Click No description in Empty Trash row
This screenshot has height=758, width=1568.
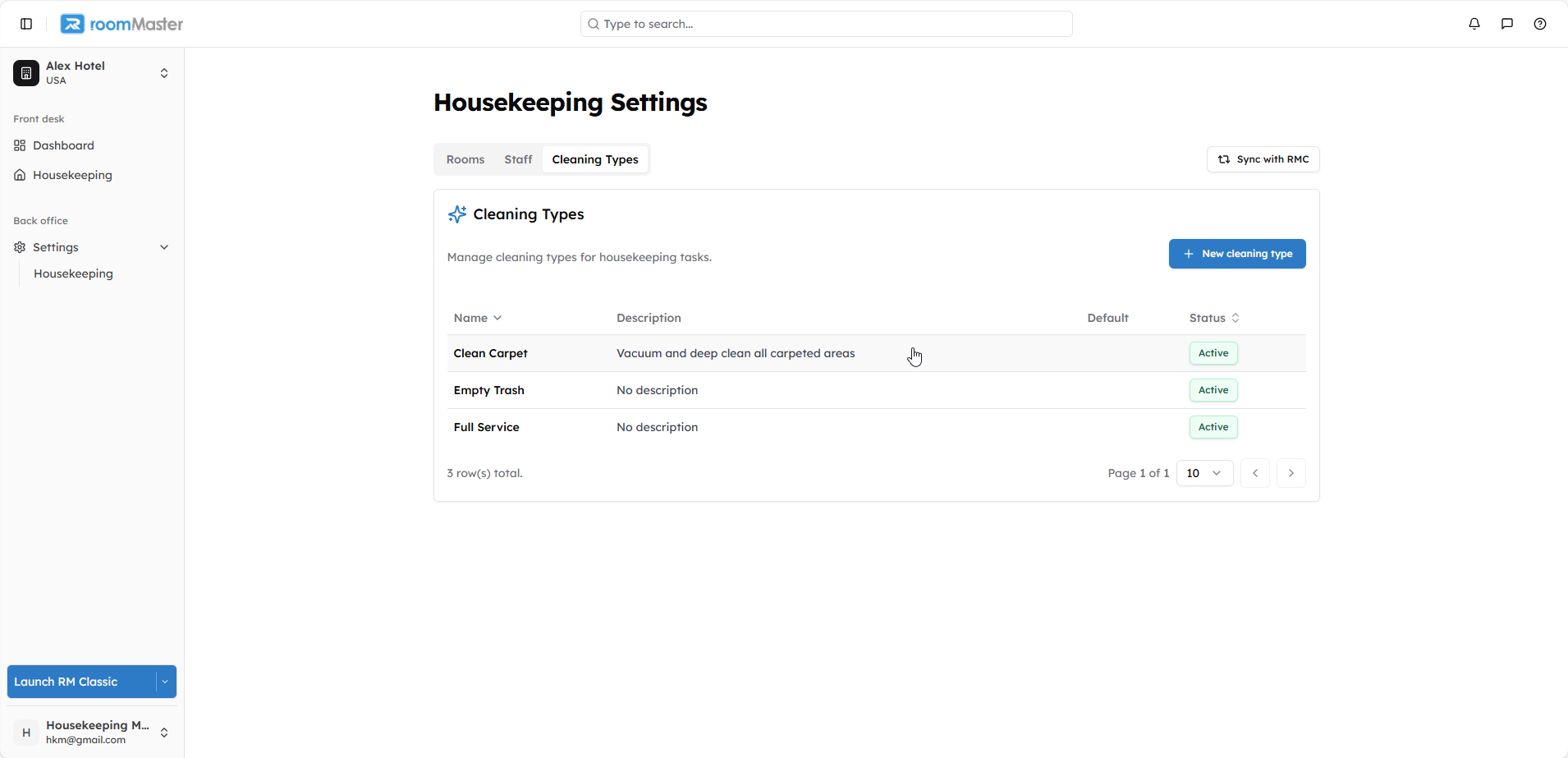click(x=658, y=390)
